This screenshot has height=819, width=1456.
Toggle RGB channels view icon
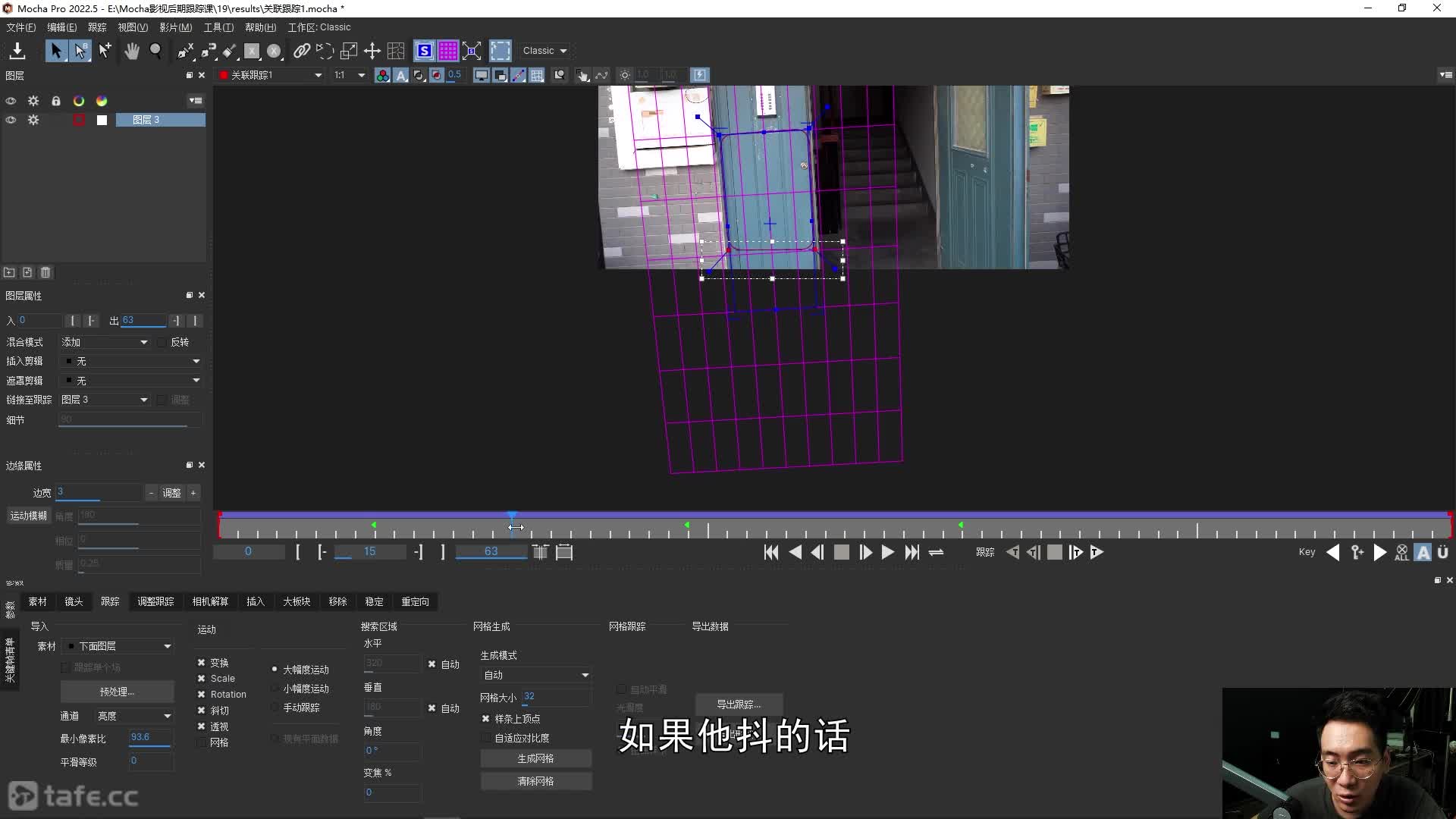pos(383,75)
